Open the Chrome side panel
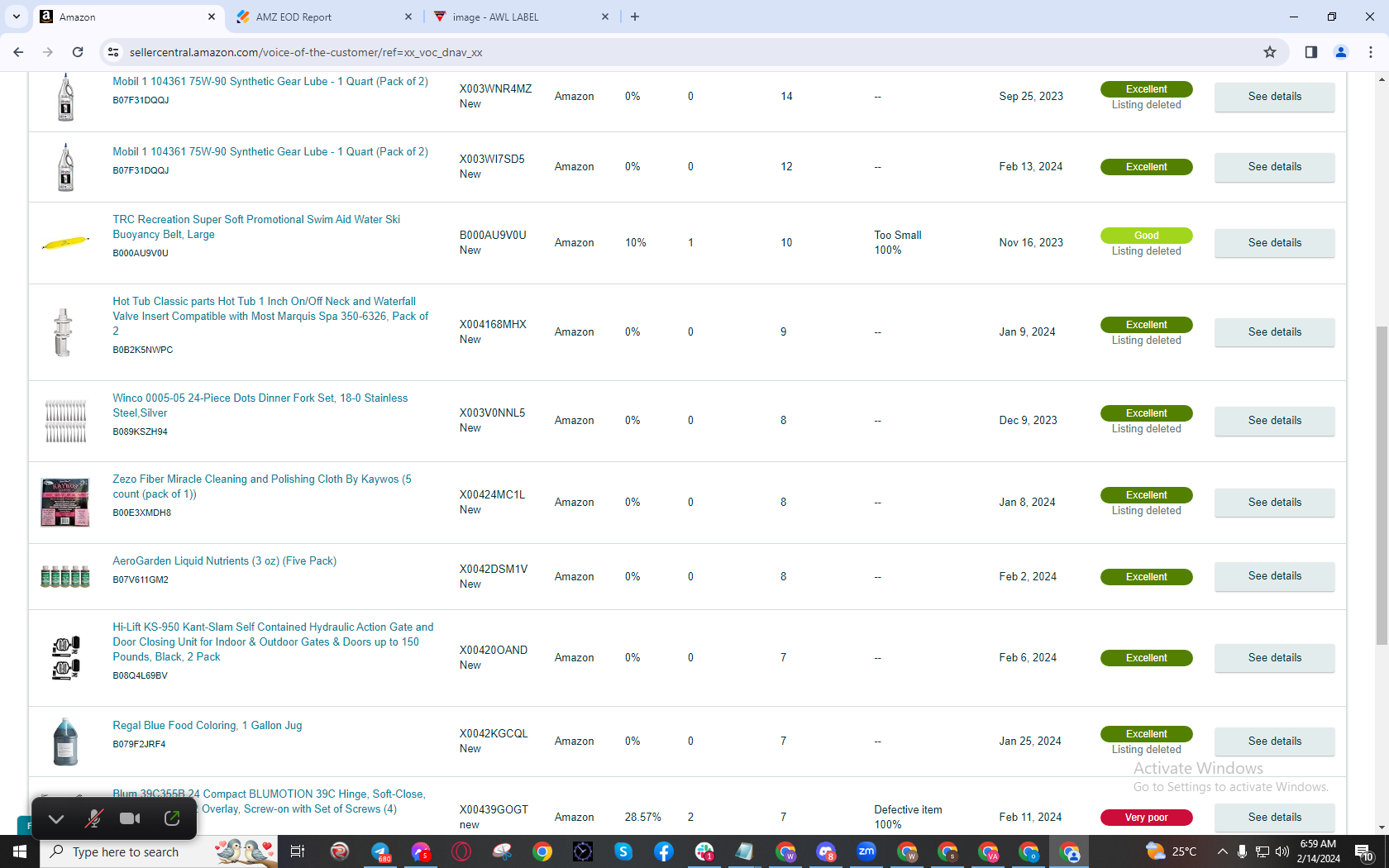The width and height of the screenshot is (1389, 868). tap(1311, 52)
